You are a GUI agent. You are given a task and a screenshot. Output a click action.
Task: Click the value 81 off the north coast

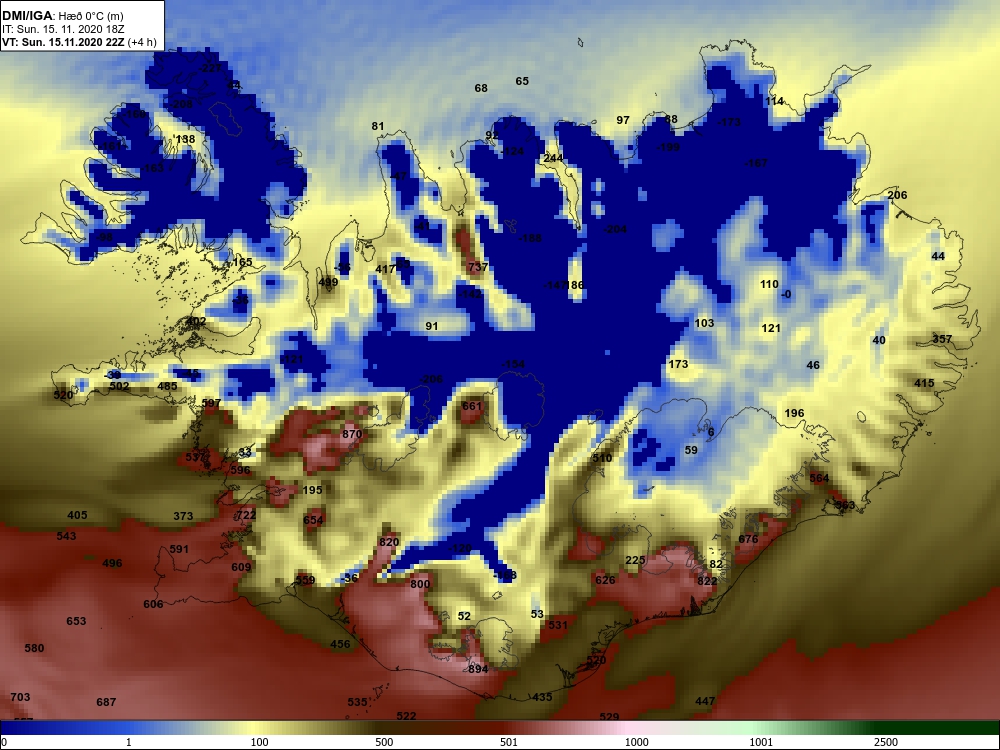pyautogui.click(x=378, y=126)
